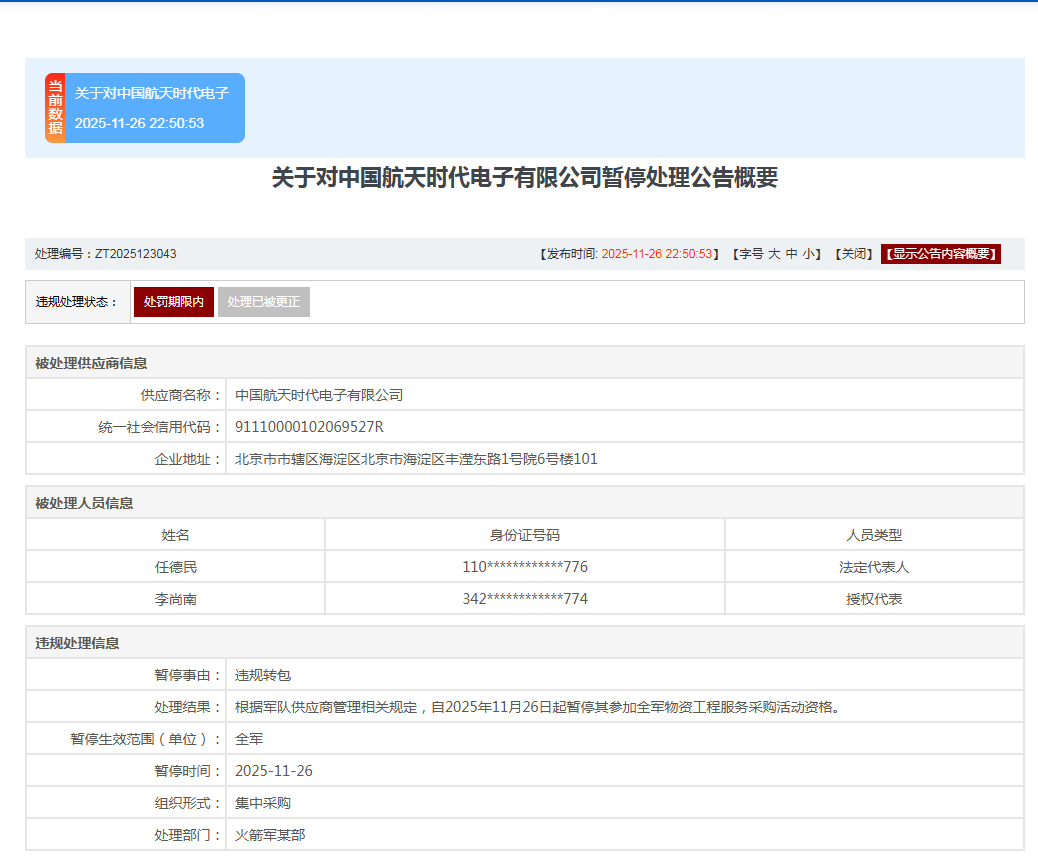Click the publish time 2025-11-26 22:50:53

tap(657, 254)
